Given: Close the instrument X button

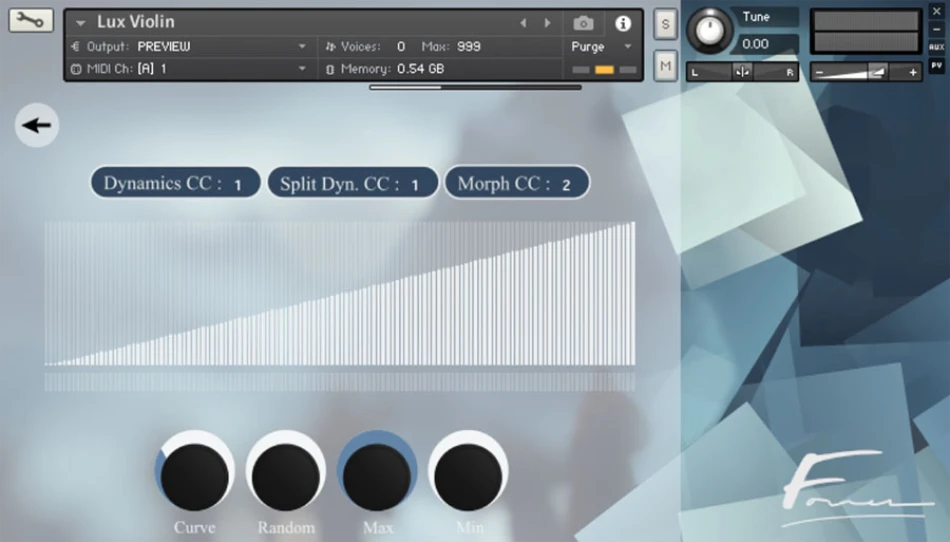Looking at the screenshot, I should pyautogui.click(x=936, y=11).
